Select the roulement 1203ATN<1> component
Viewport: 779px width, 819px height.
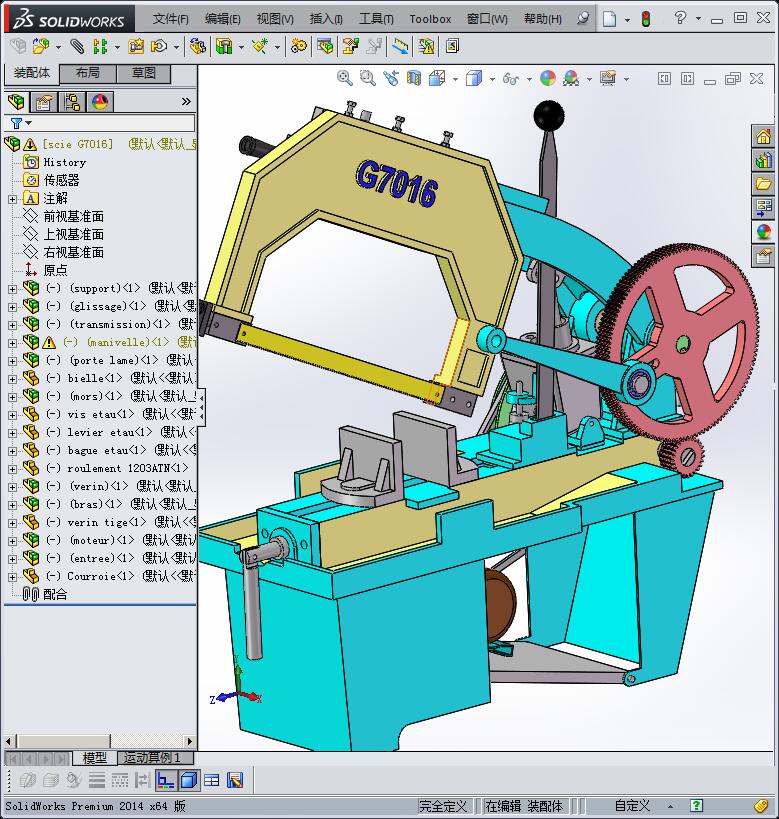pos(127,469)
